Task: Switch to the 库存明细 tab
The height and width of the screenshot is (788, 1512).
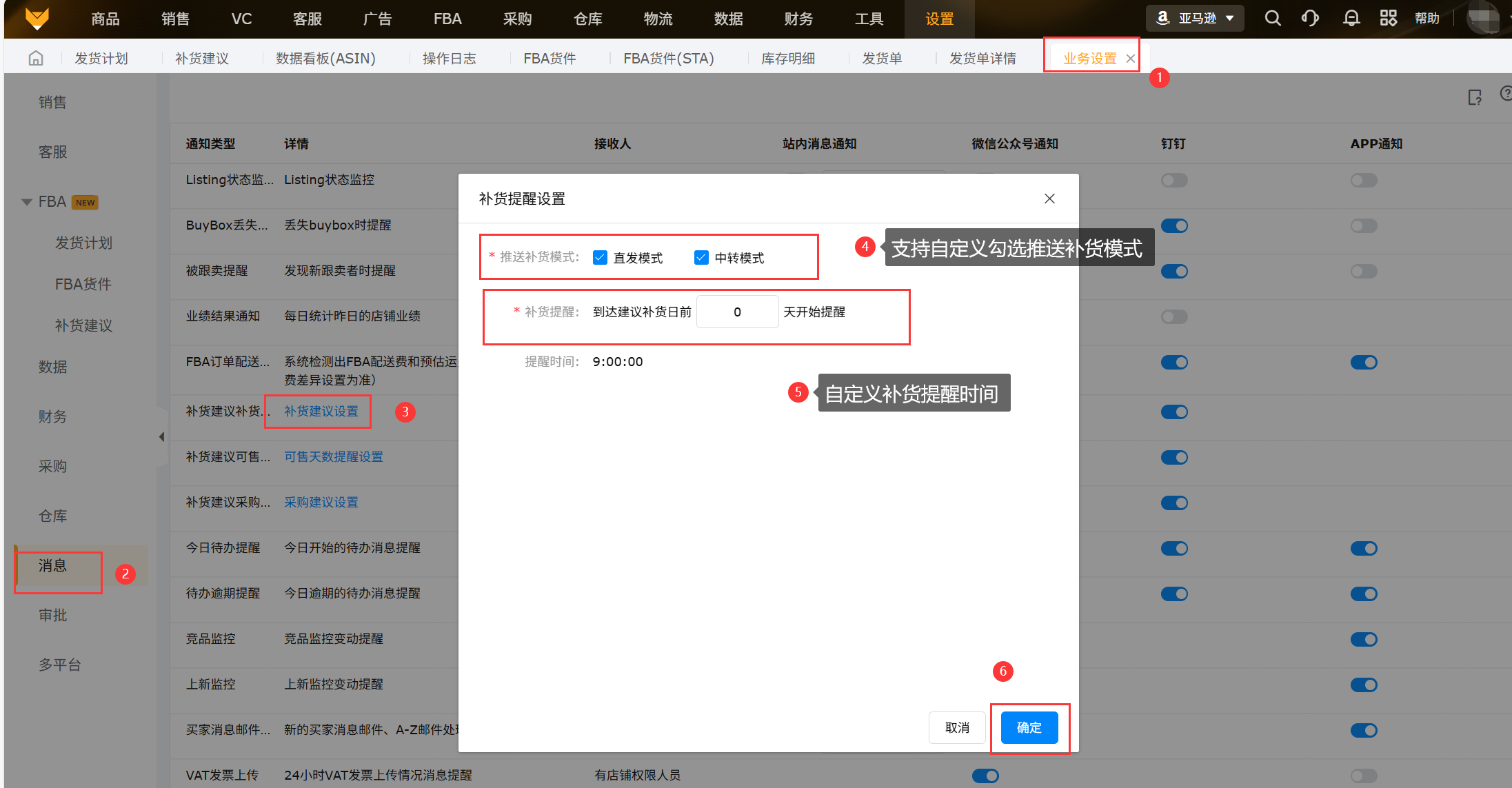Action: click(787, 58)
